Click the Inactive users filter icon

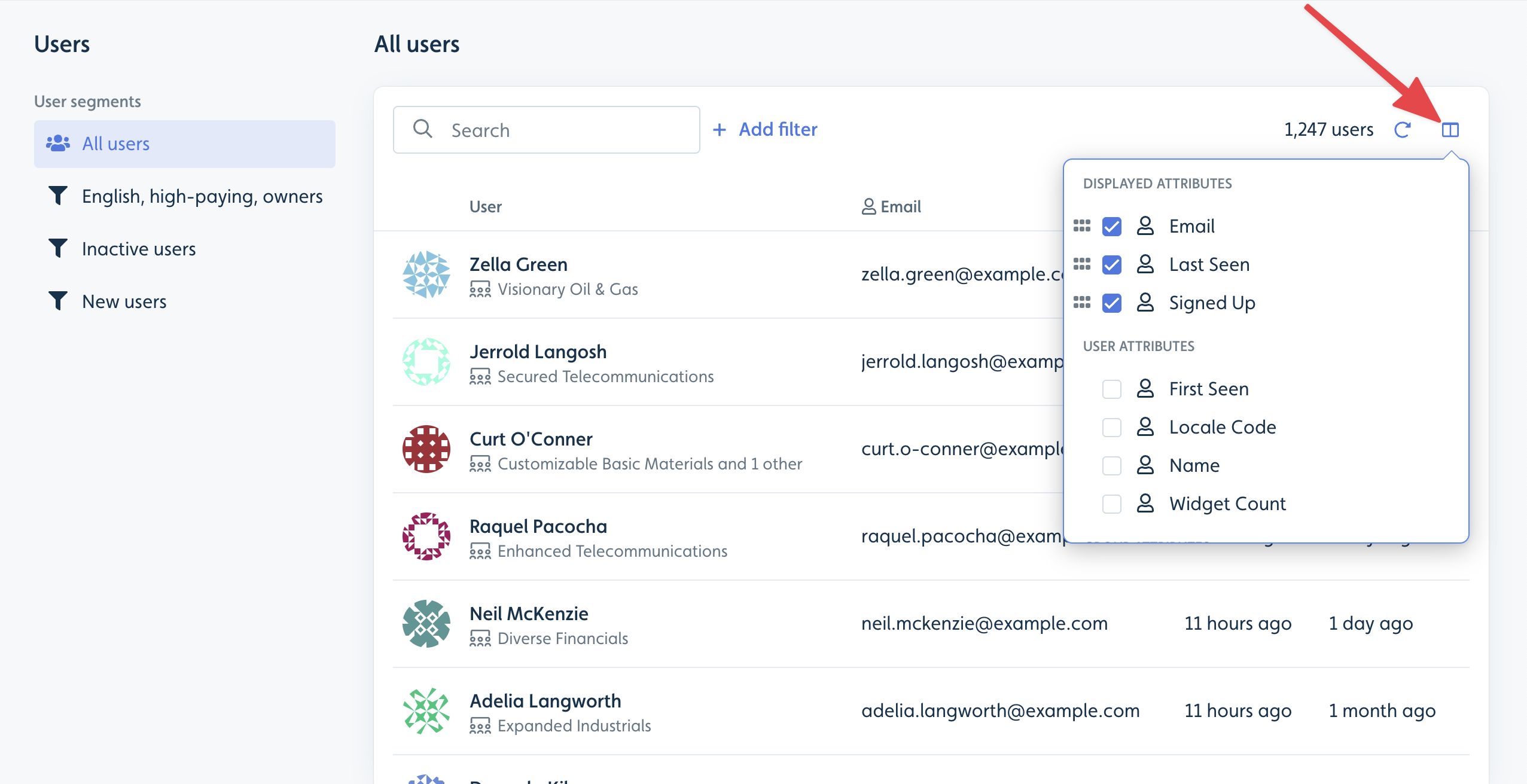57,248
